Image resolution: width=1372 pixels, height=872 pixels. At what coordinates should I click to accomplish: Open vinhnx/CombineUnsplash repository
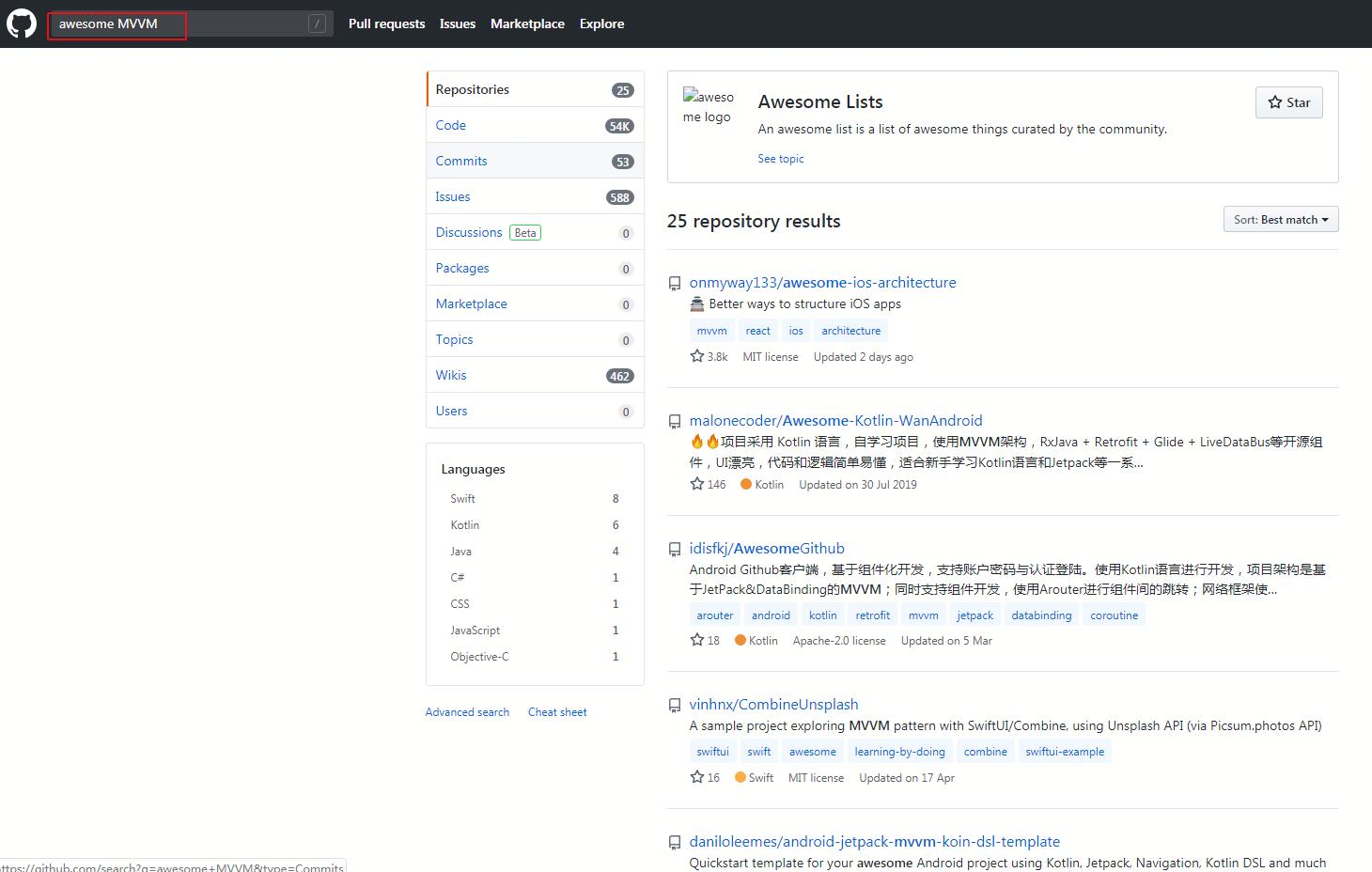coord(773,704)
